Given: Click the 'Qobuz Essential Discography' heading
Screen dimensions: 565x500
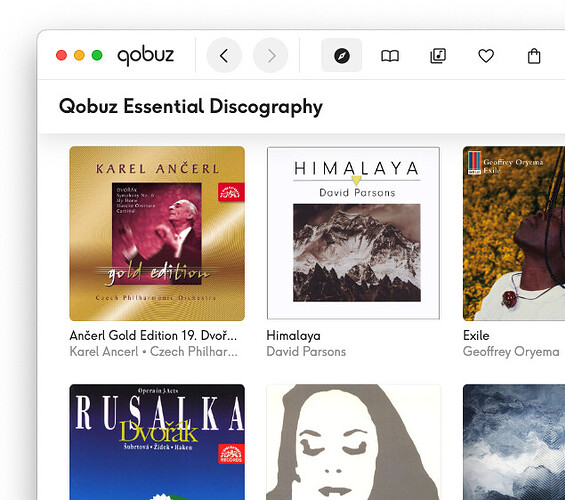Looking at the screenshot, I should coord(191,107).
